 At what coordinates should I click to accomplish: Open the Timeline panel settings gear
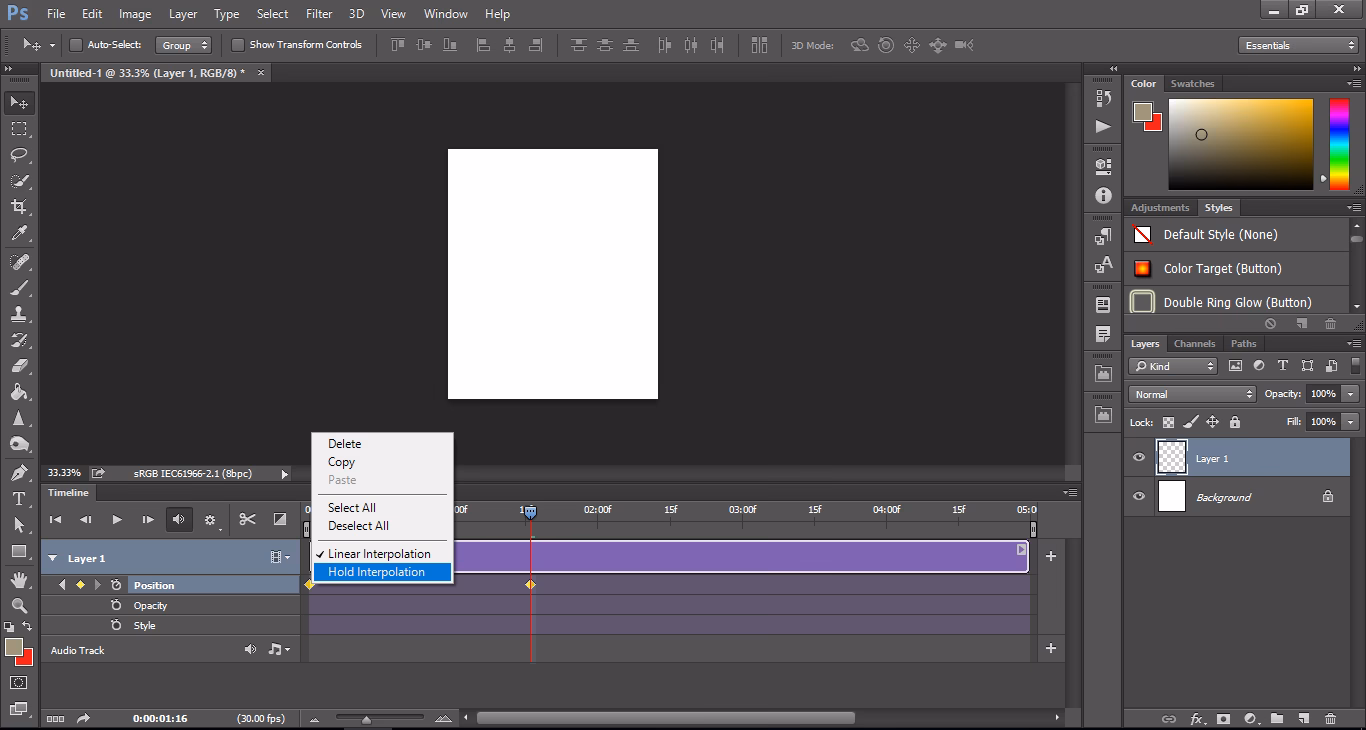click(209, 520)
